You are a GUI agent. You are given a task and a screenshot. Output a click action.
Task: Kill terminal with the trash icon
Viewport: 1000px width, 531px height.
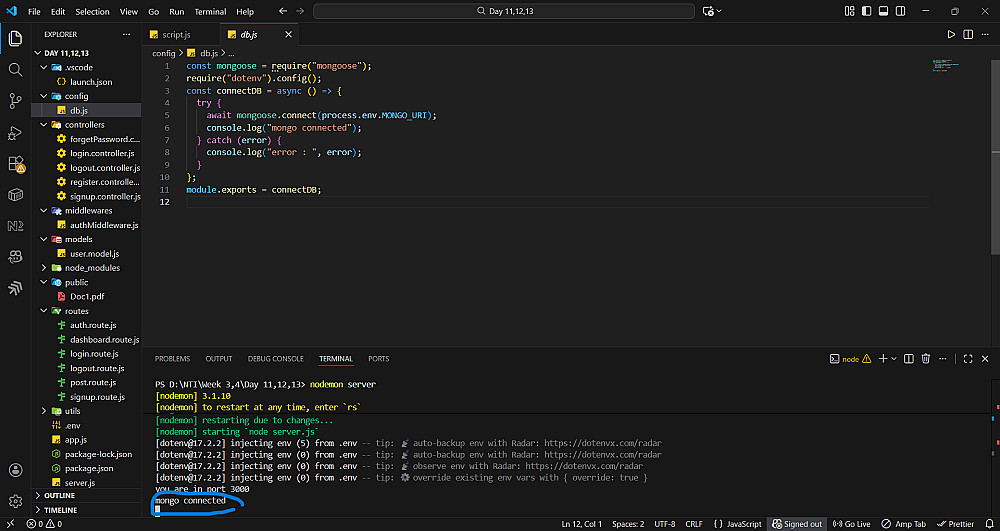pos(926,358)
